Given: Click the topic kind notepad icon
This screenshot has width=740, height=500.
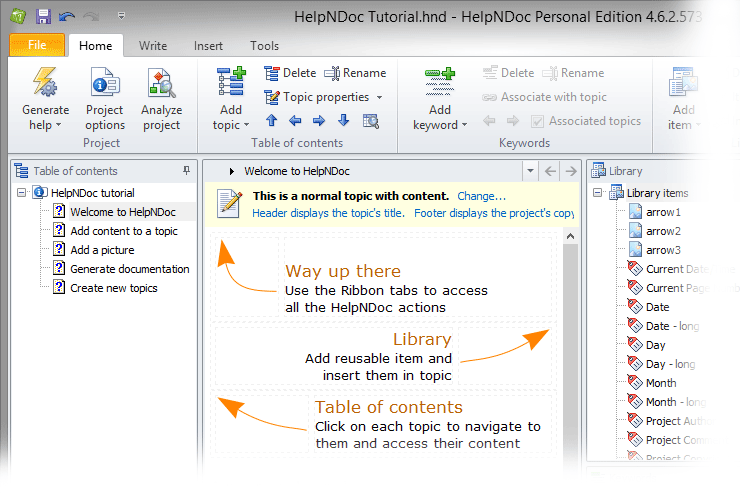Looking at the screenshot, I should [x=229, y=204].
